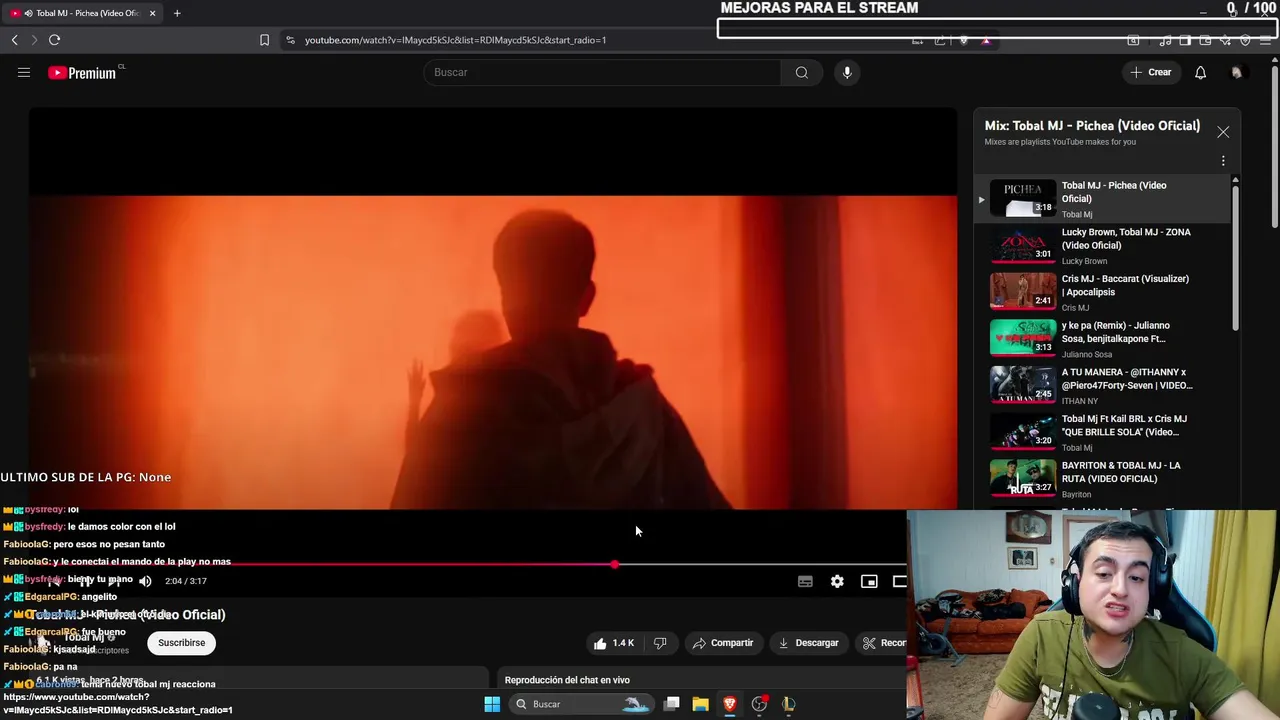This screenshot has width=1280, height=720.
Task: Share the video via Compartir
Action: pos(722,643)
